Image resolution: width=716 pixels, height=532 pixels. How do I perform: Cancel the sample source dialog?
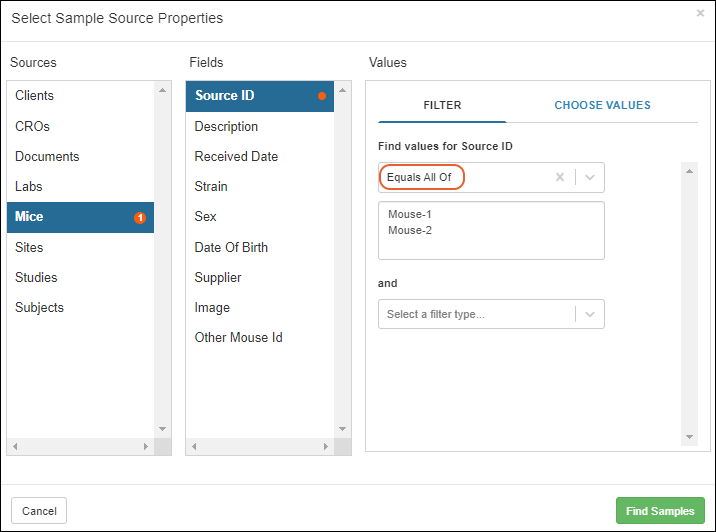pyautogui.click(x=39, y=511)
